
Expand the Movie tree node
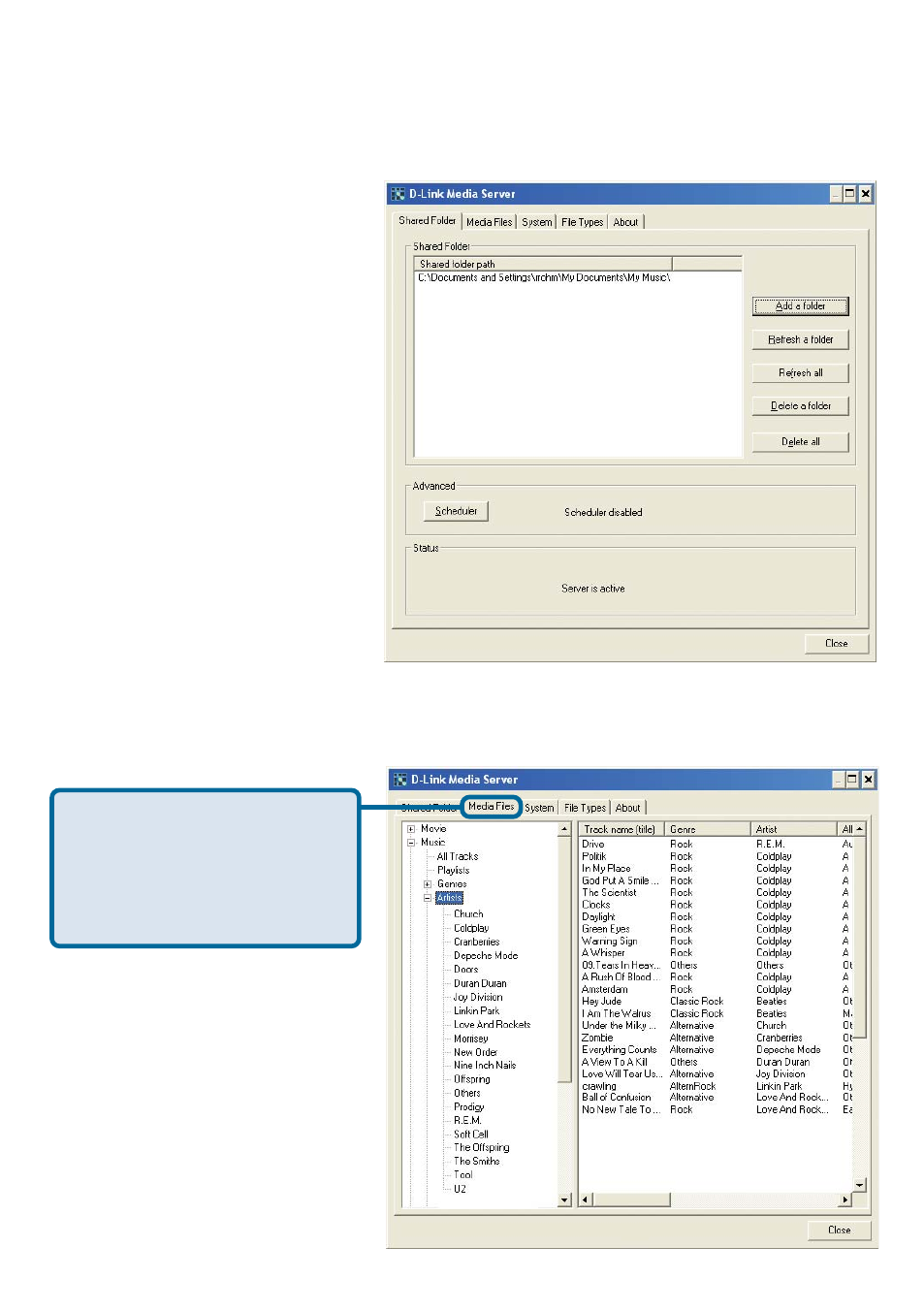tap(411, 829)
